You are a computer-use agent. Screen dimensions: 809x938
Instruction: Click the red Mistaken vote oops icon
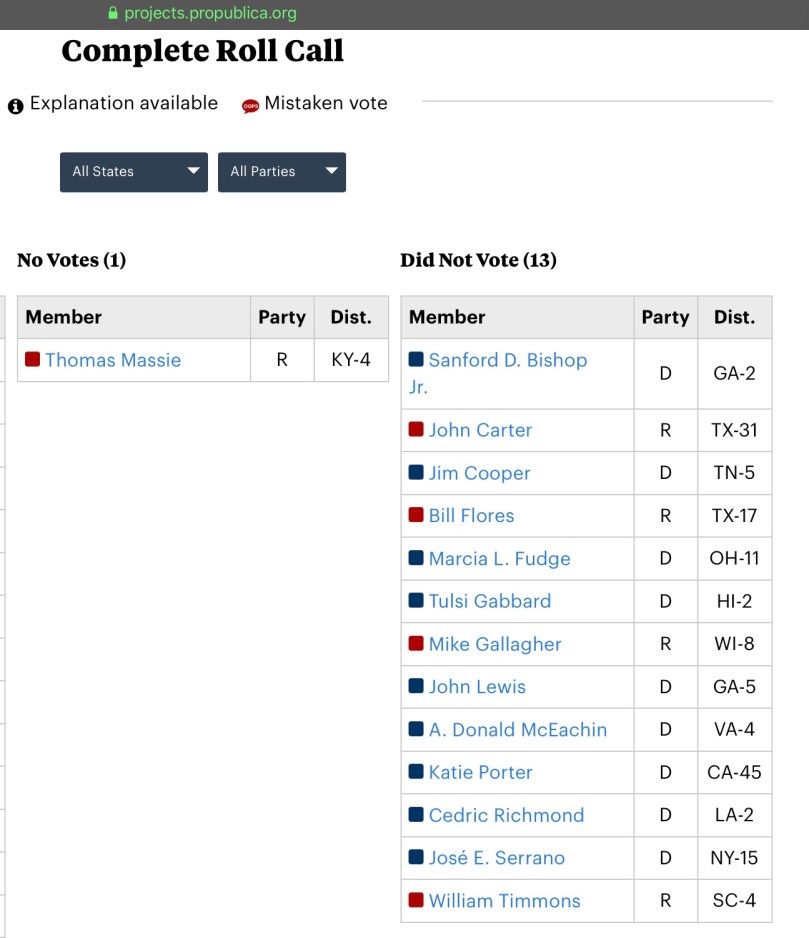click(250, 106)
